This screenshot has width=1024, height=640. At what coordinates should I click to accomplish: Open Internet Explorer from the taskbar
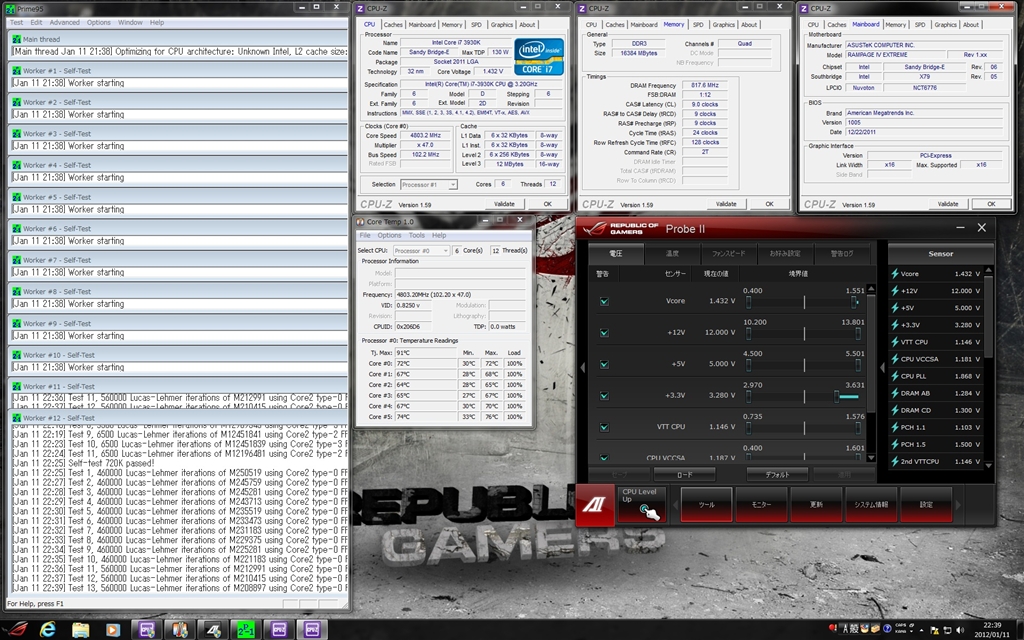click(x=47, y=629)
